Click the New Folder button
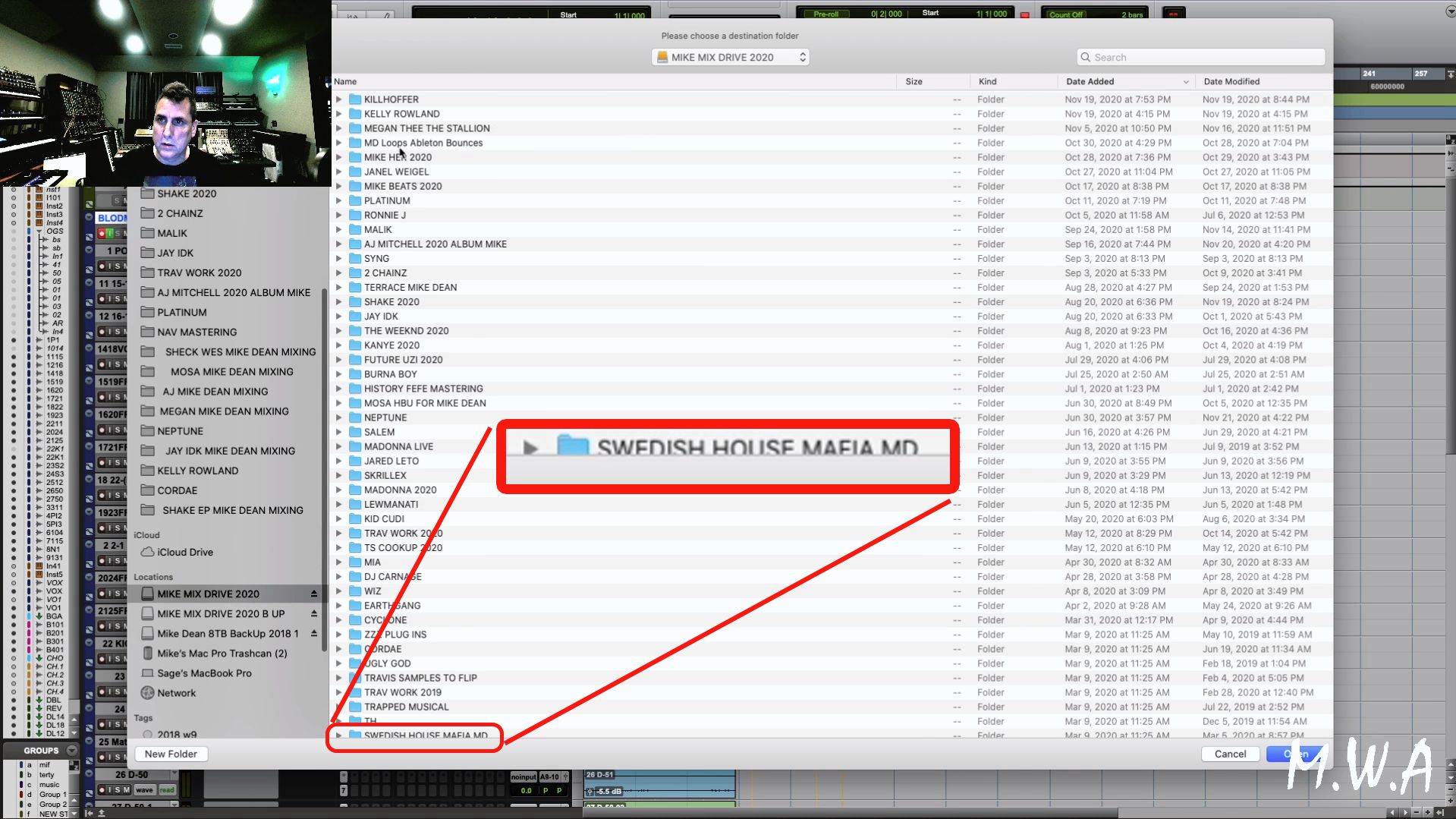The width and height of the screenshot is (1456, 819). tap(171, 754)
